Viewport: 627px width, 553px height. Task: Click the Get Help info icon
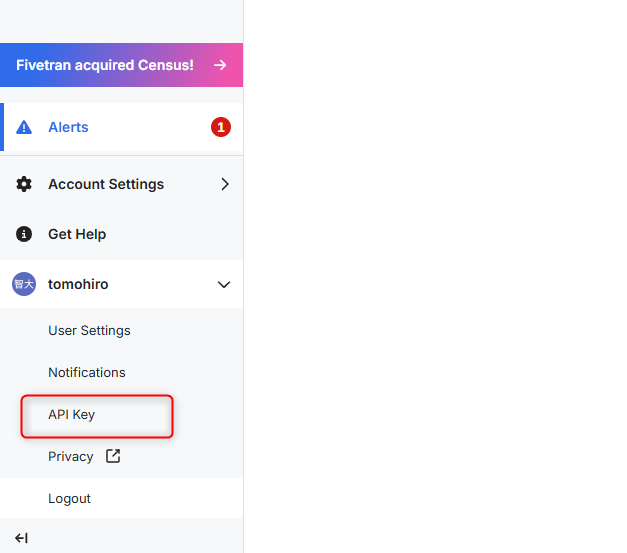pos(25,234)
